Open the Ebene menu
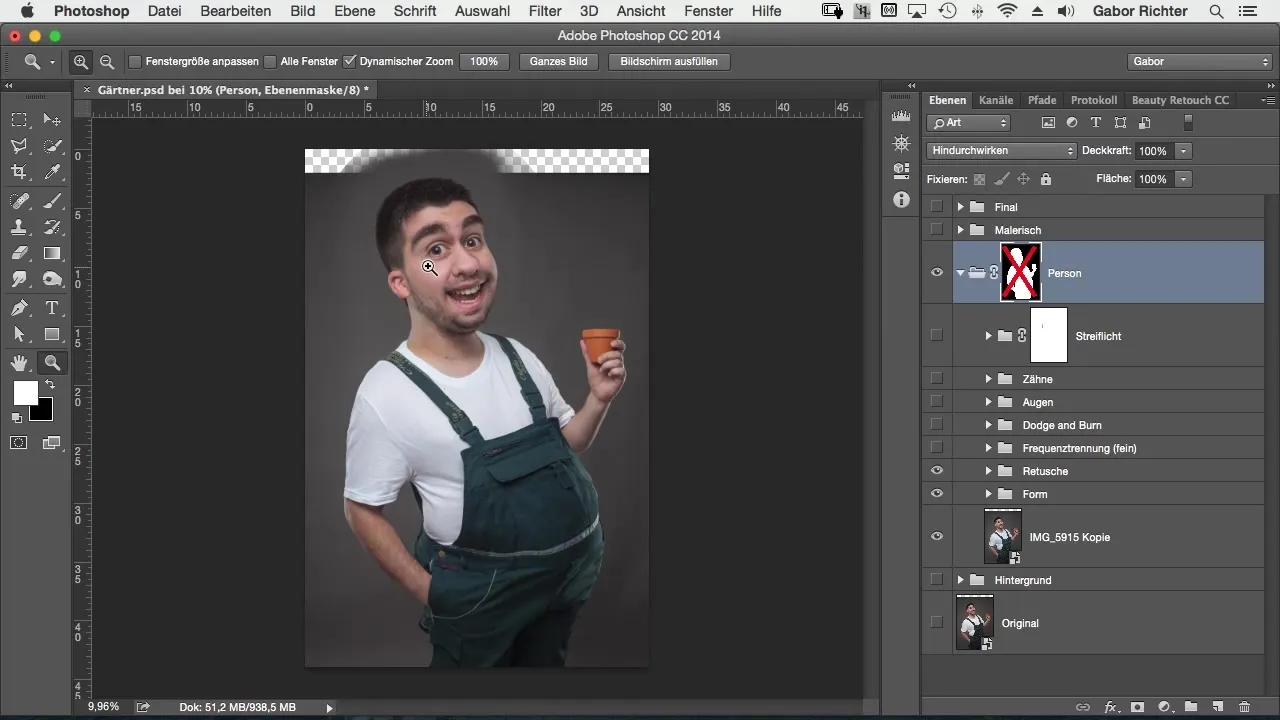 click(355, 11)
